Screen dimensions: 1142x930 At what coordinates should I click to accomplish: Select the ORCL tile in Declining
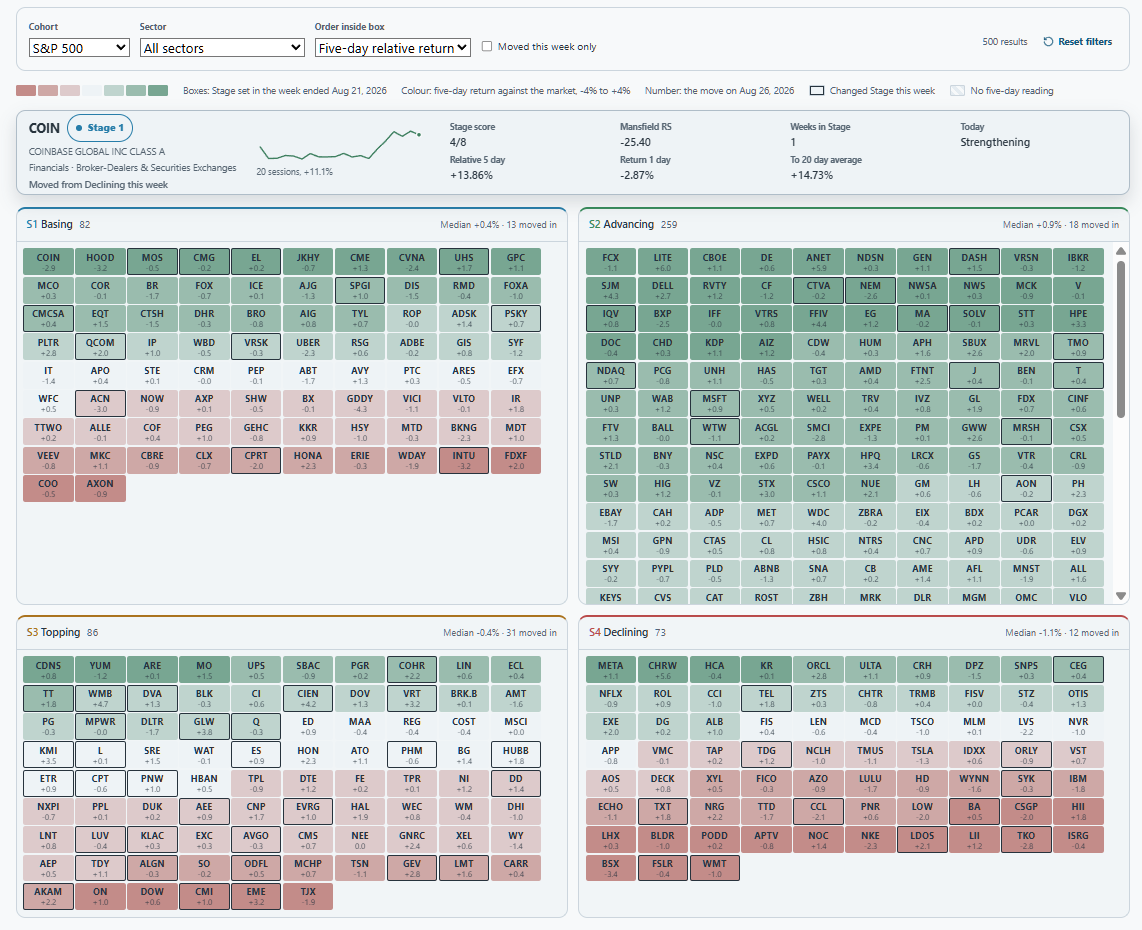pyautogui.click(x=819, y=670)
